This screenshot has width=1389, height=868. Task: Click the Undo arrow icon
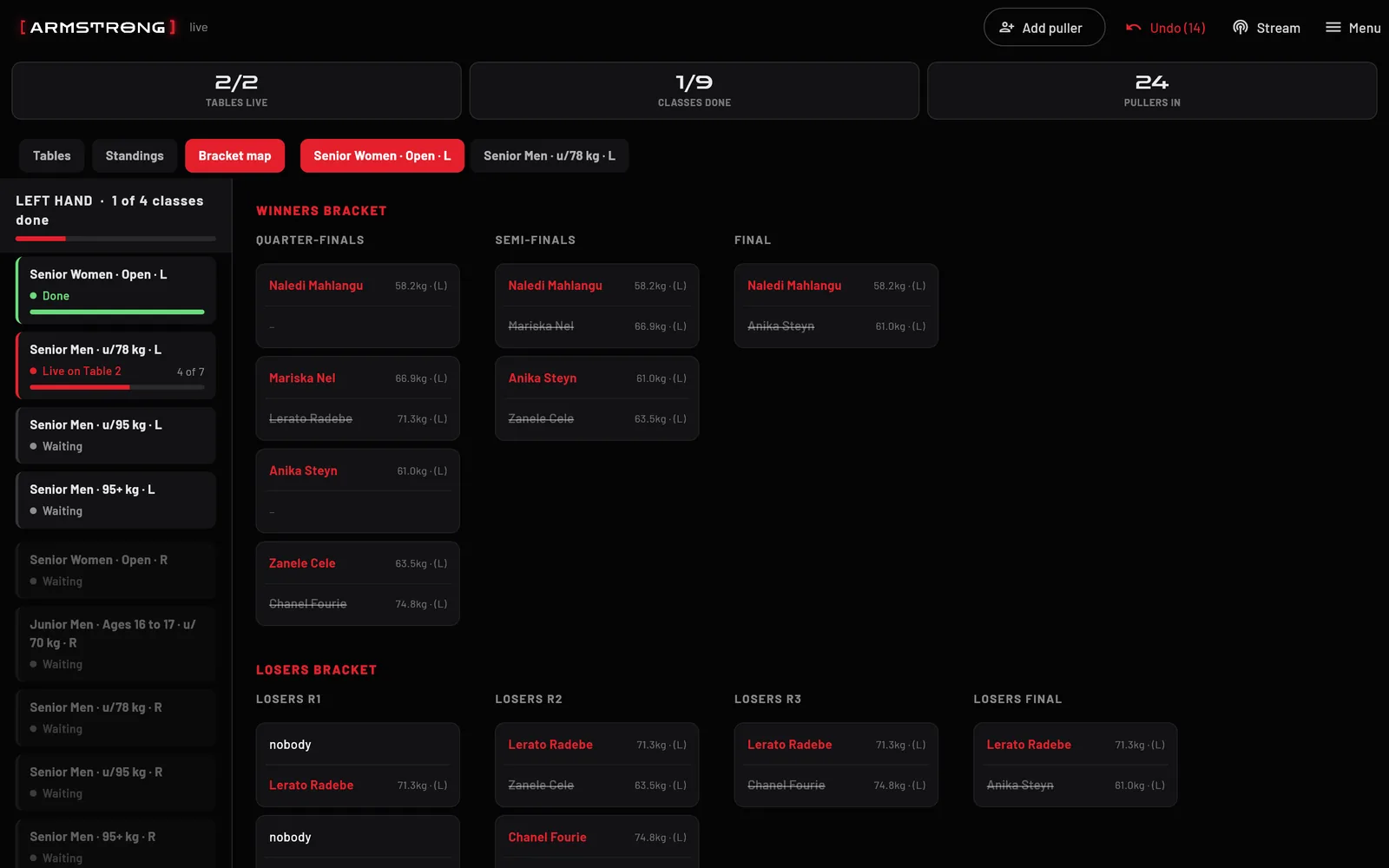[x=1133, y=28]
